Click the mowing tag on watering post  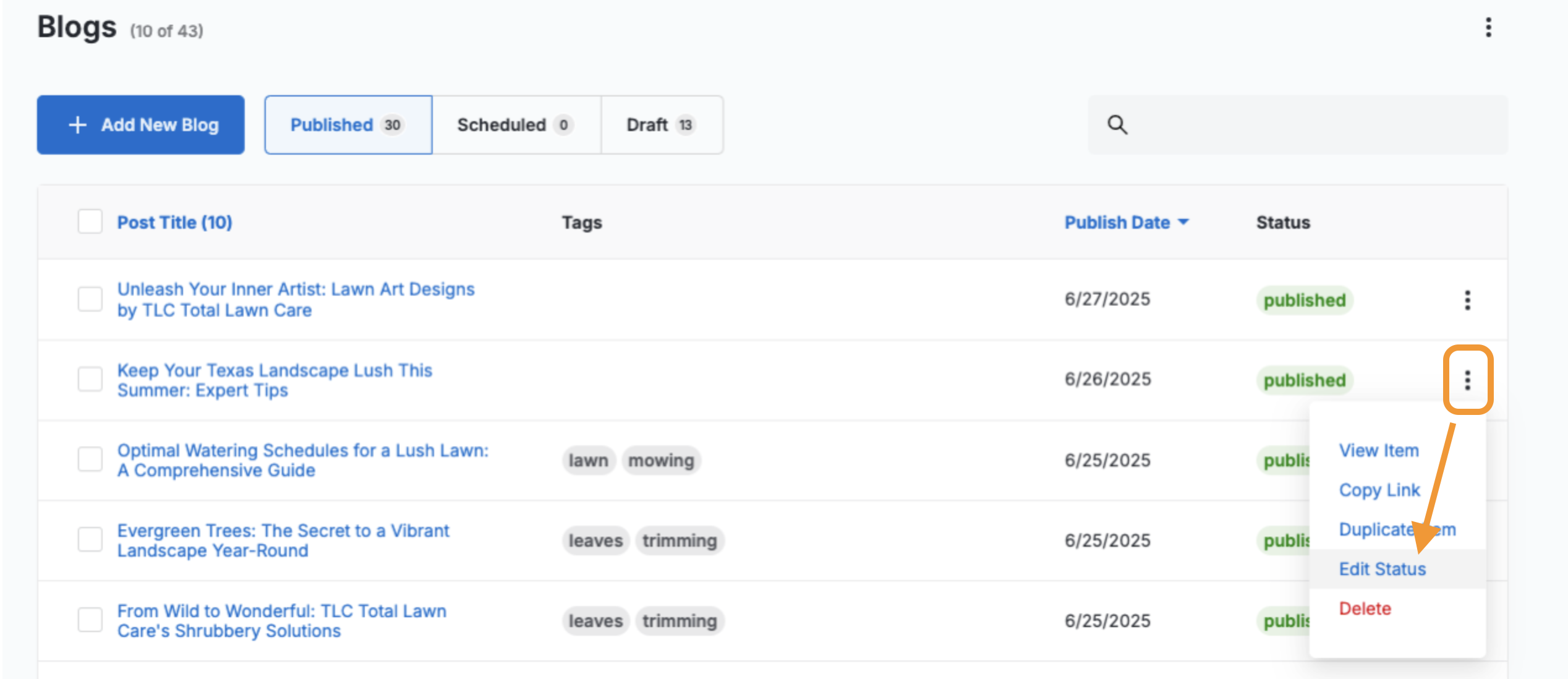(x=660, y=460)
